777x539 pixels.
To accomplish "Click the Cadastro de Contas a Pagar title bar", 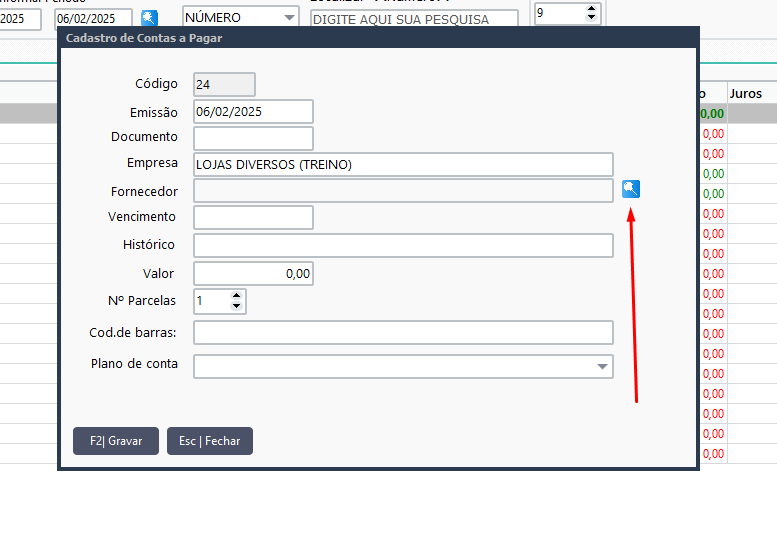I will [x=379, y=38].
